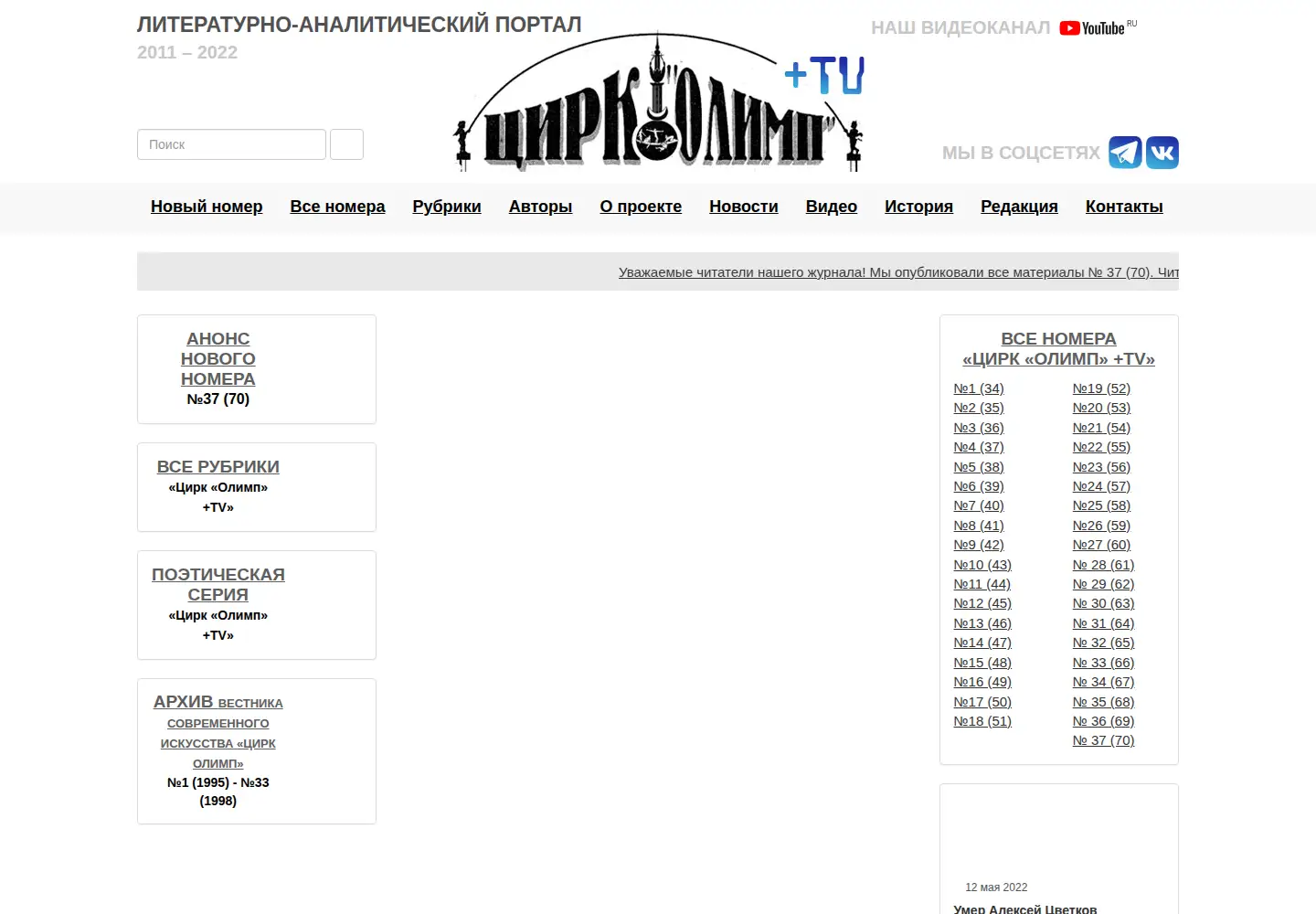Viewport: 1316px width, 914px height.
Task: Open the YouTube video channel icon
Action: coord(1098,28)
